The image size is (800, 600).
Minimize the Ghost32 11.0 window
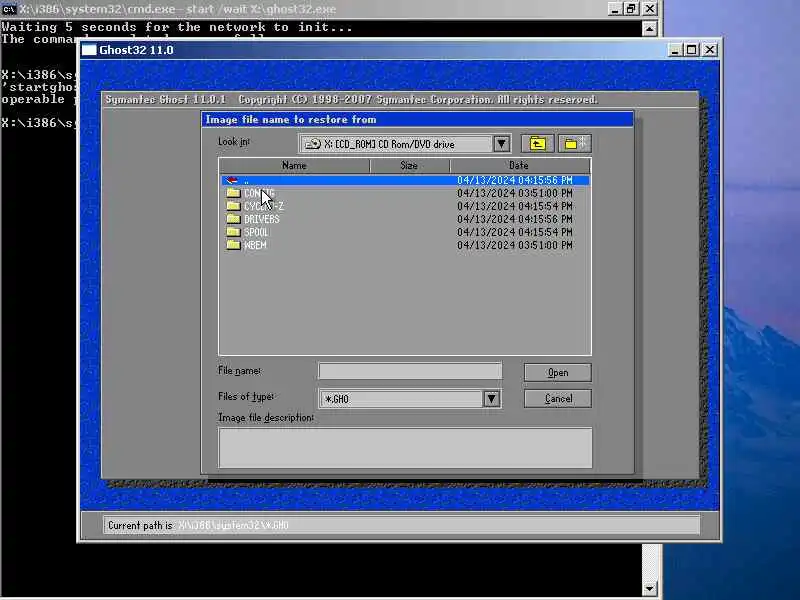675,50
